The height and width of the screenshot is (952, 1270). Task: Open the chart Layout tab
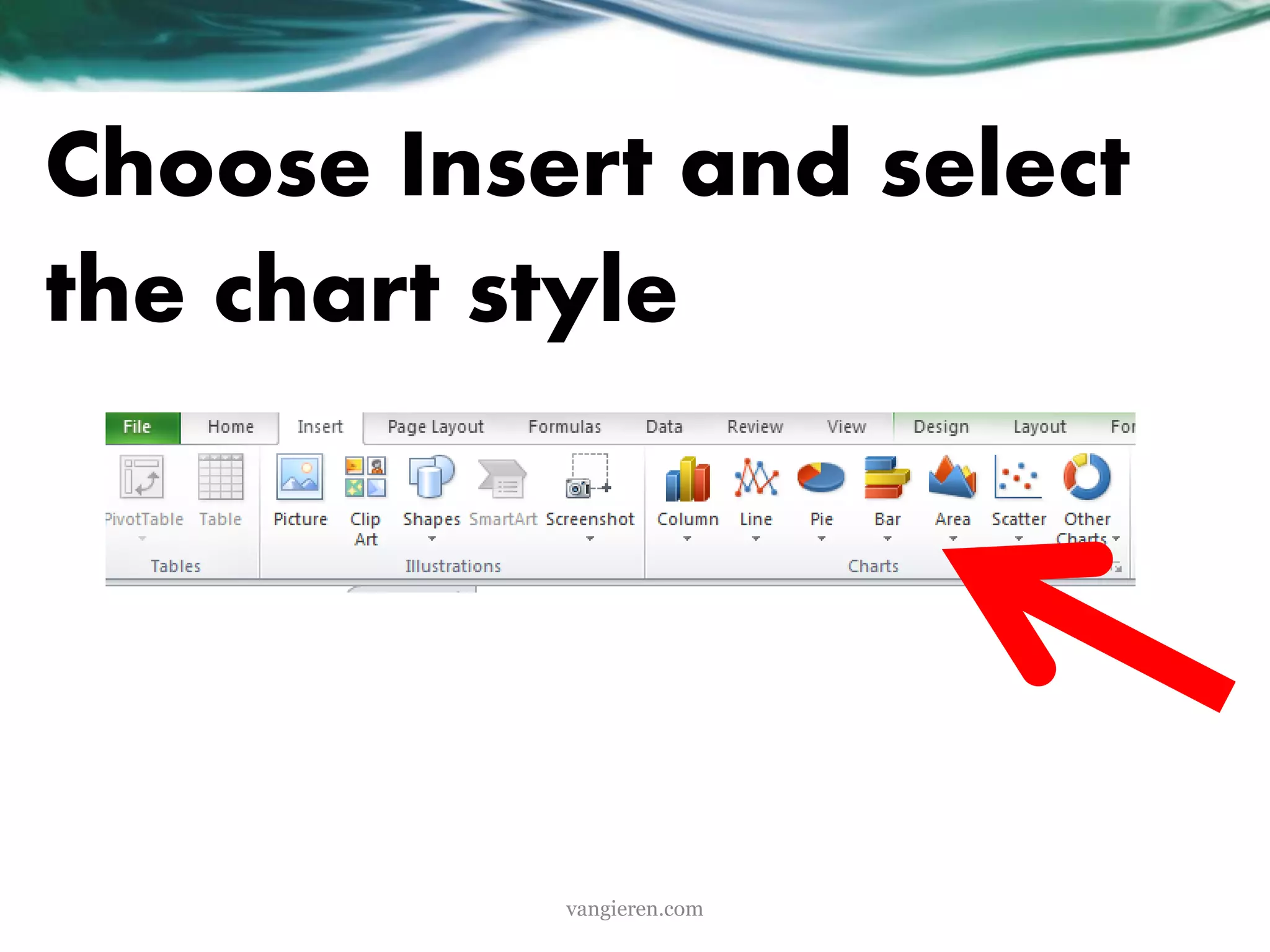[x=1039, y=428]
